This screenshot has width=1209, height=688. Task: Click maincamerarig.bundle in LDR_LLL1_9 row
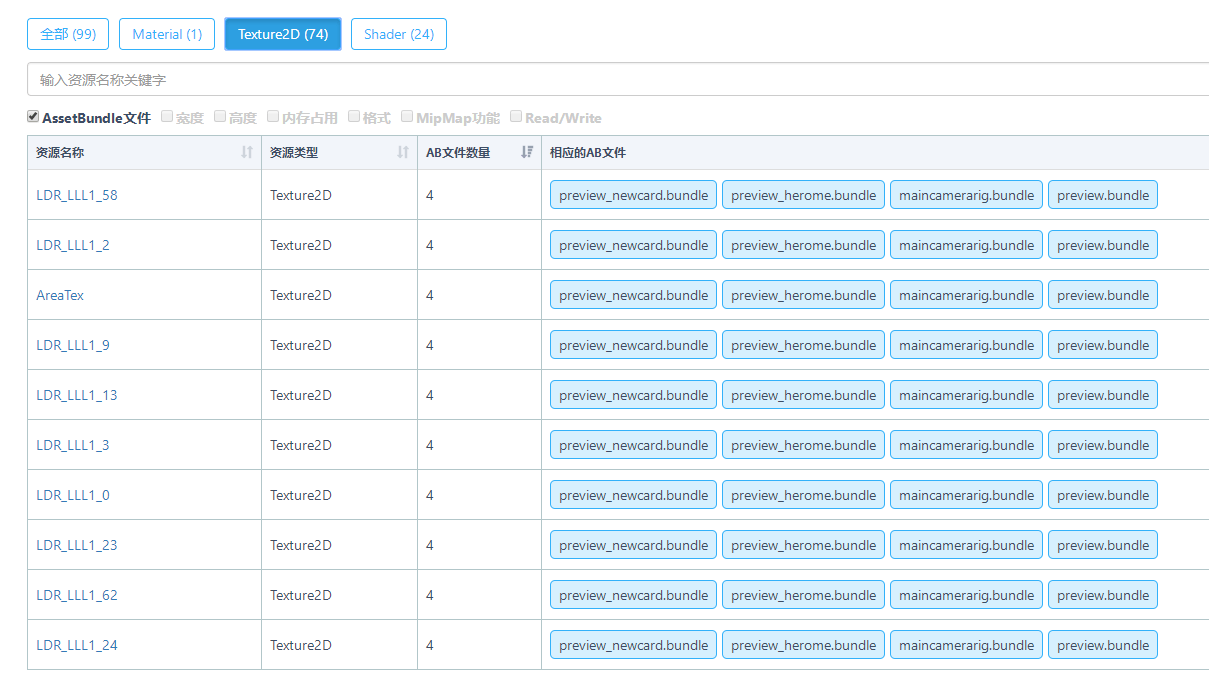(966, 345)
